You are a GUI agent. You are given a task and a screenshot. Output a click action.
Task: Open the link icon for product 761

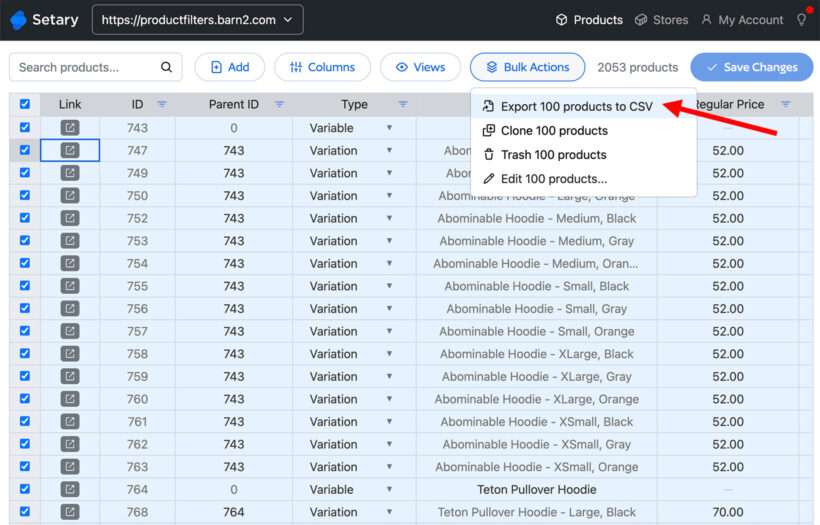[x=70, y=421]
